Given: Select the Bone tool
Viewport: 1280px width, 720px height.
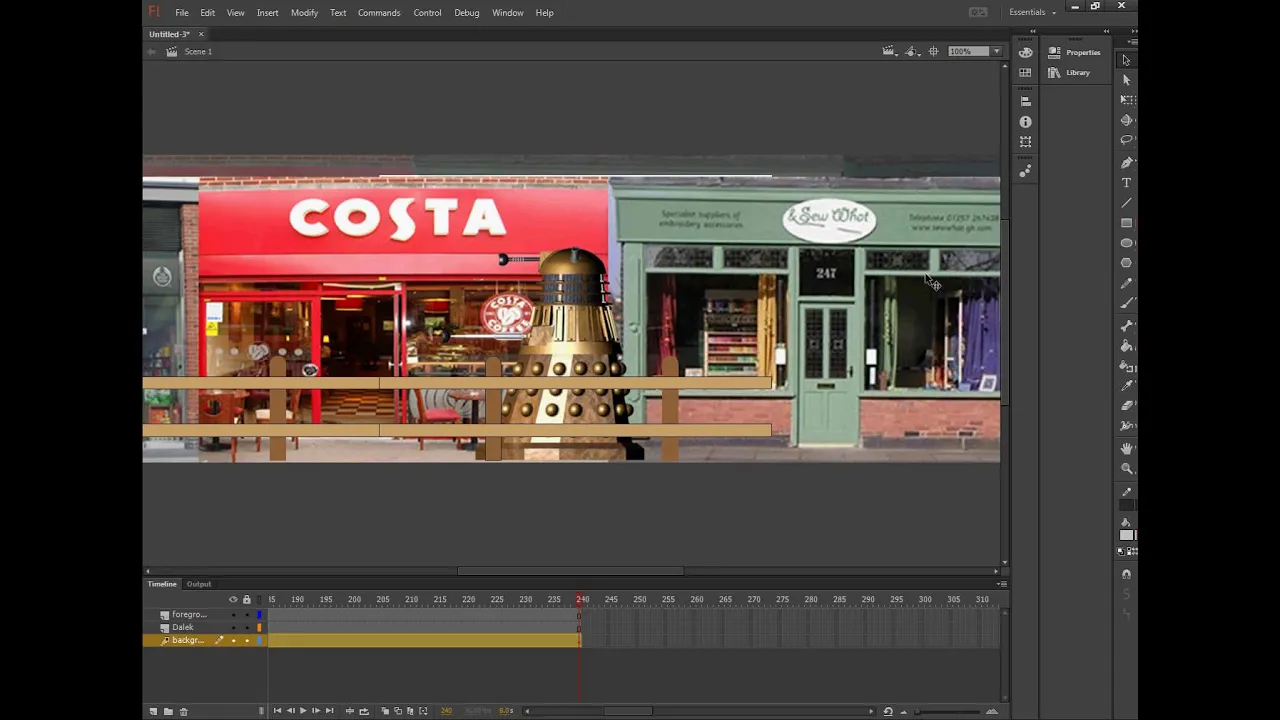Looking at the screenshot, I should 1127,326.
